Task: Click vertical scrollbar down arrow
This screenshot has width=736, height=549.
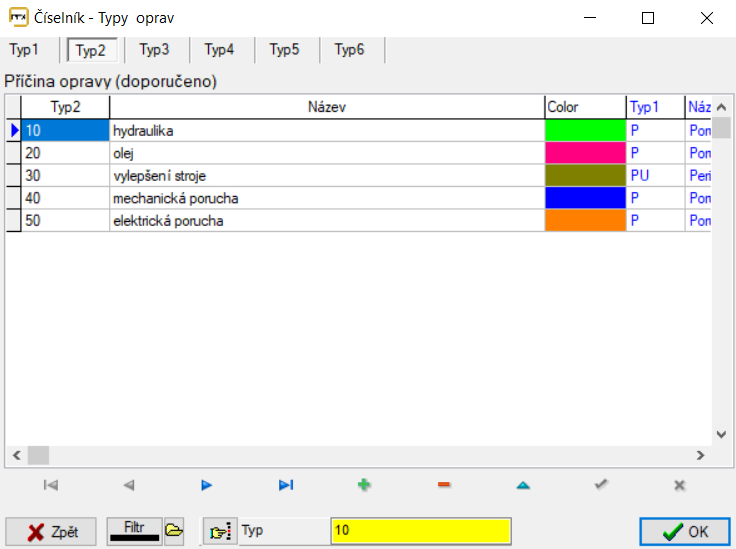Action: pos(721,435)
